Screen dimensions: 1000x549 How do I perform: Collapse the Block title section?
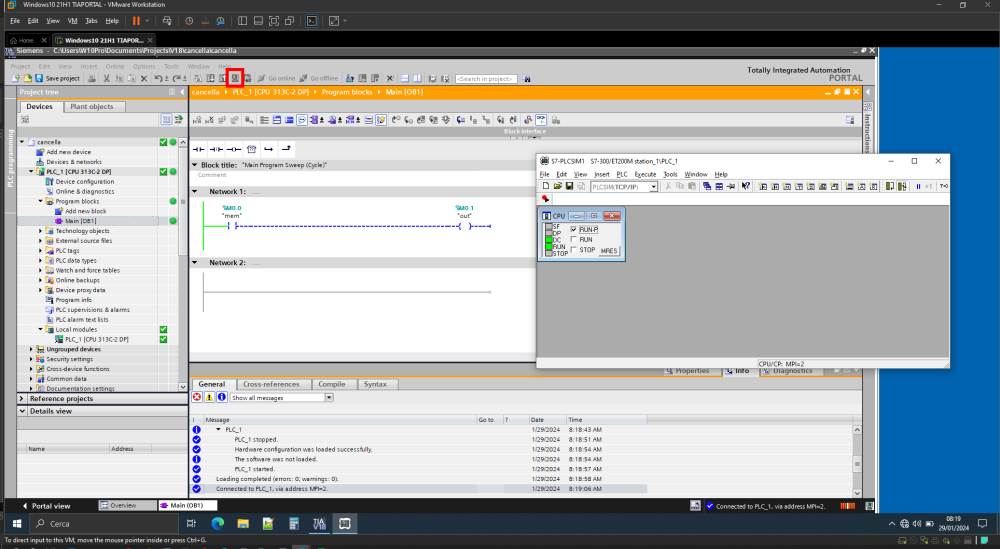point(195,165)
